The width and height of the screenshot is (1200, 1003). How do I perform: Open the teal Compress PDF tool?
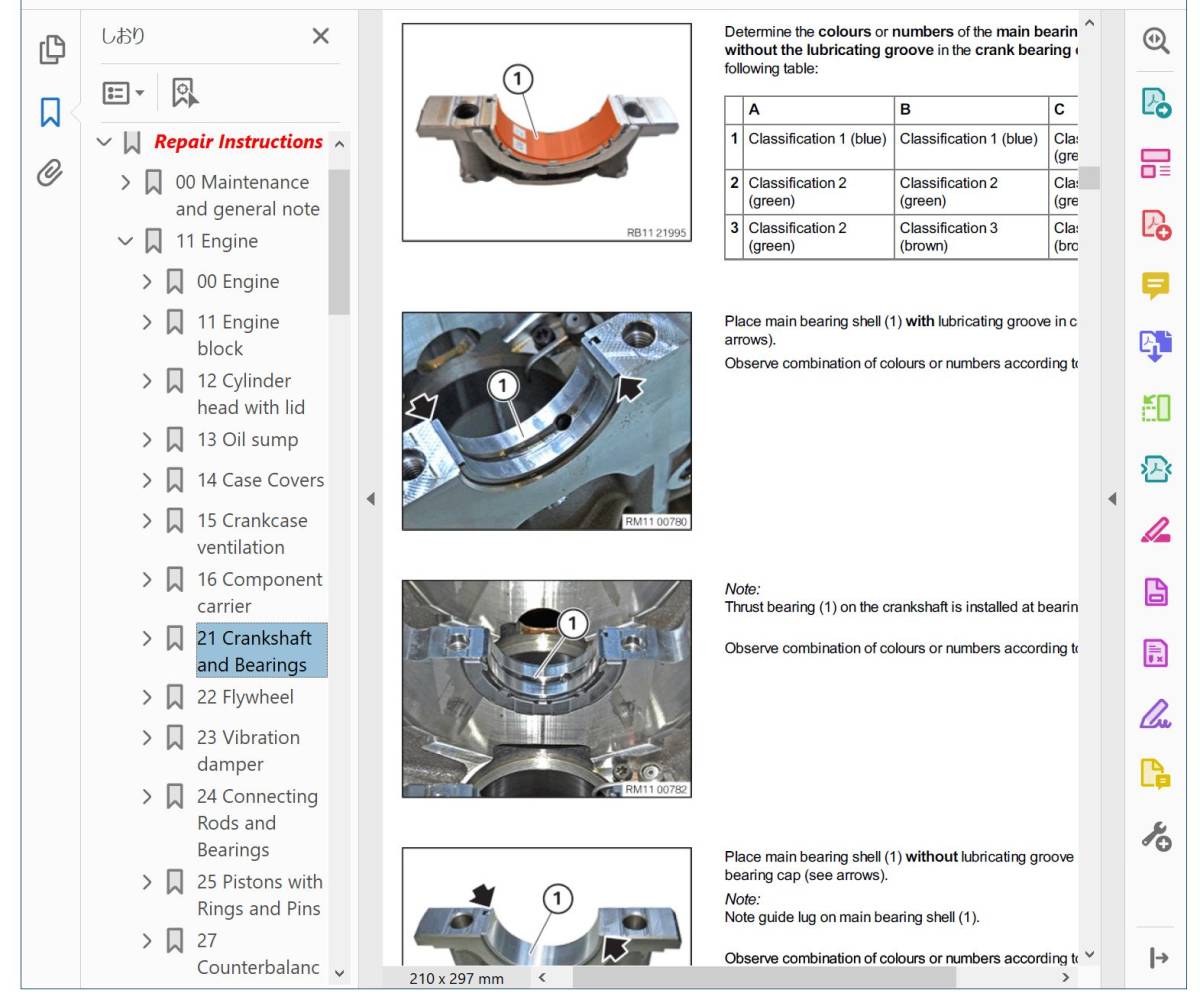(x=1156, y=468)
